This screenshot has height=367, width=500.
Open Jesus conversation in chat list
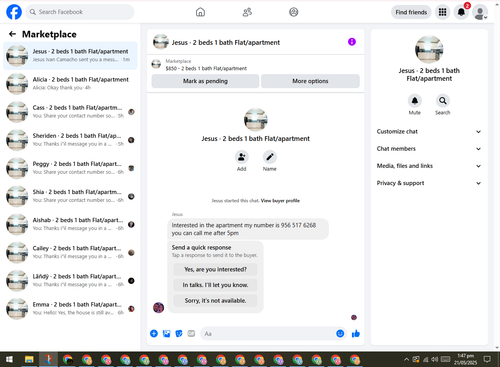(x=70, y=55)
